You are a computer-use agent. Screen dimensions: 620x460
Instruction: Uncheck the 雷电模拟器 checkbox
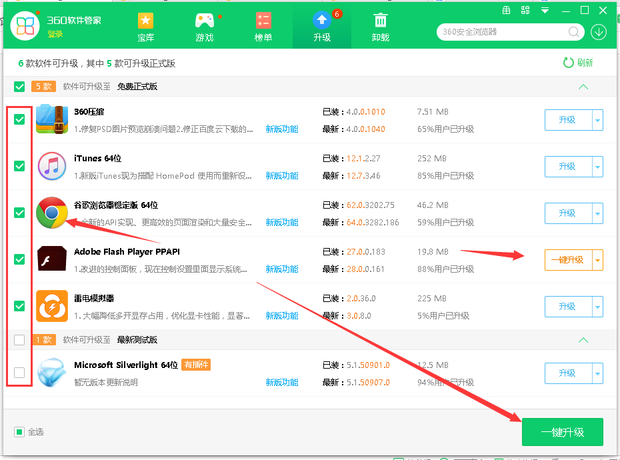click(19, 306)
